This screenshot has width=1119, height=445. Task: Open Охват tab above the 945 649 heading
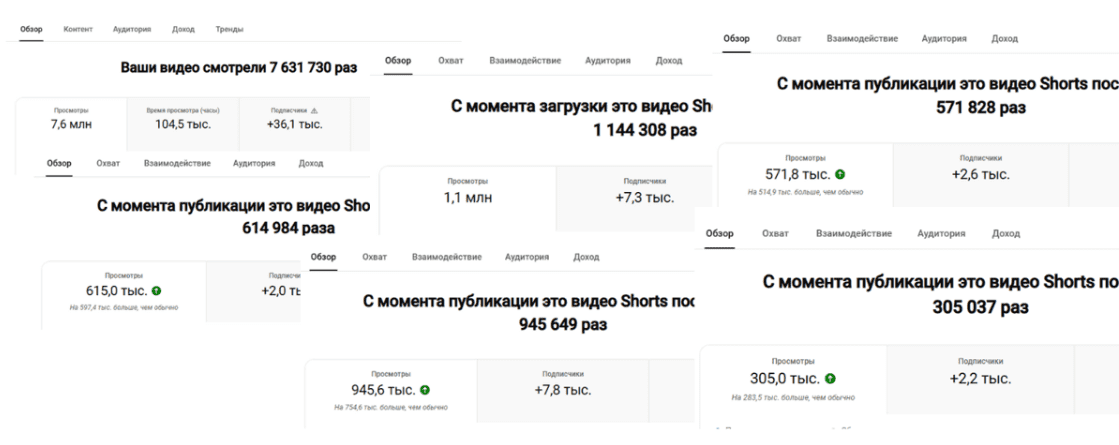click(x=375, y=258)
